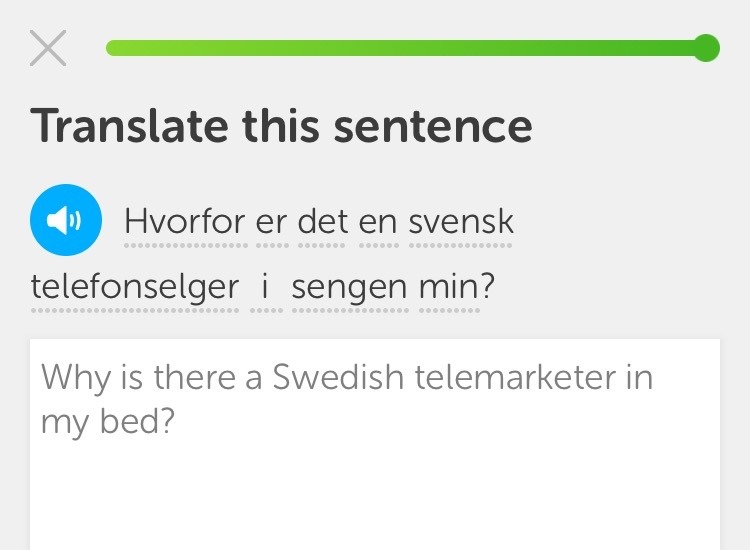The image size is (750, 550).
Task: Show the hint for the word "Hvorfor"
Action: pos(186,221)
